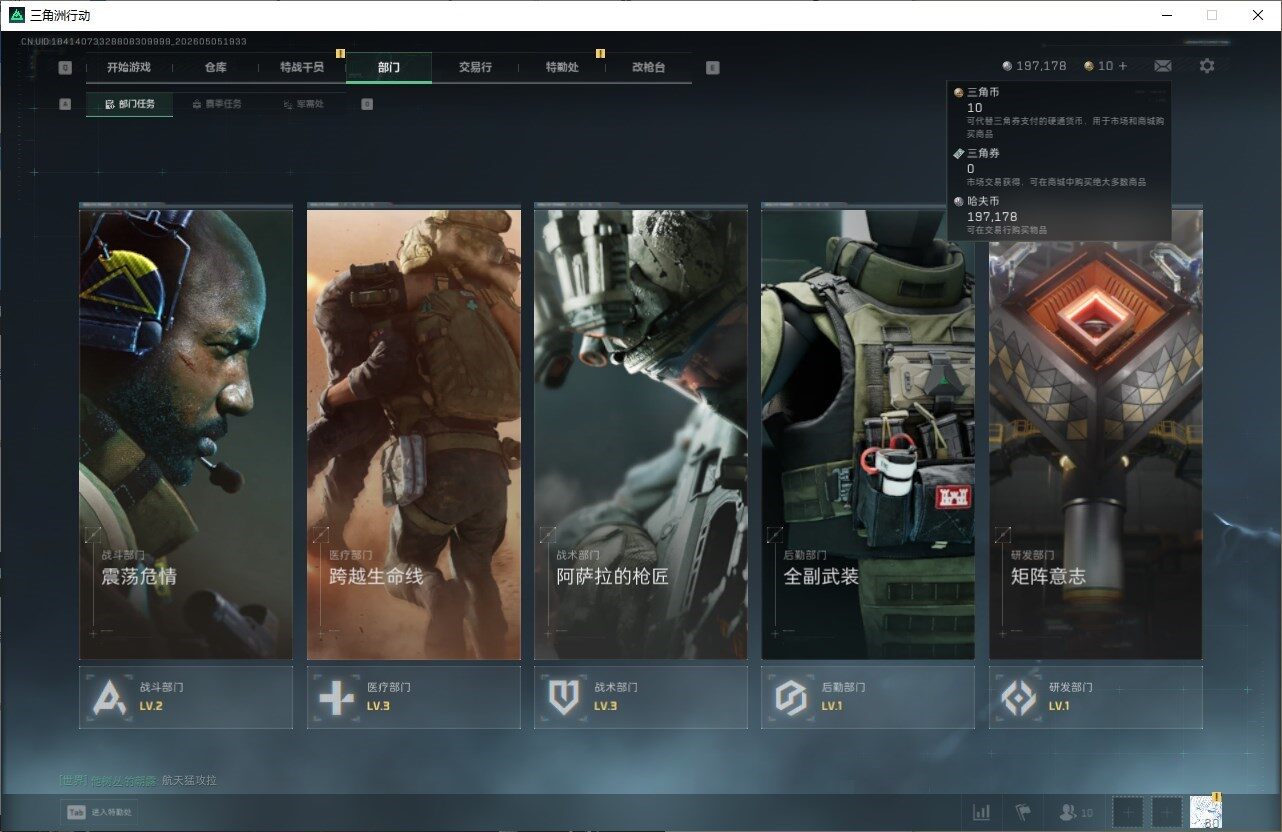
Task: Click the Tab 进入特勤处 button
Action: 98,812
